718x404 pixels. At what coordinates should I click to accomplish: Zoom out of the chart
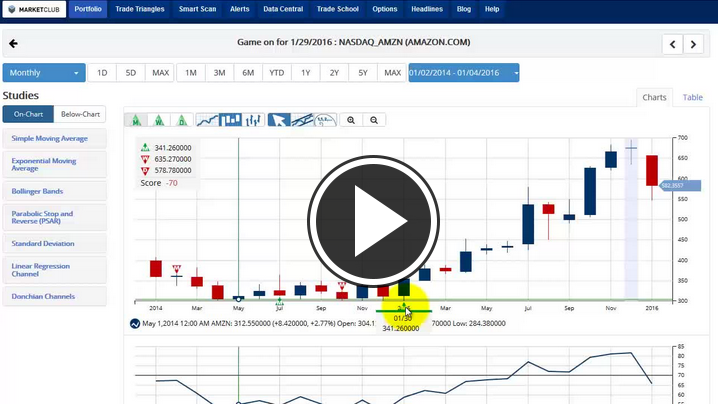click(374, 120)
